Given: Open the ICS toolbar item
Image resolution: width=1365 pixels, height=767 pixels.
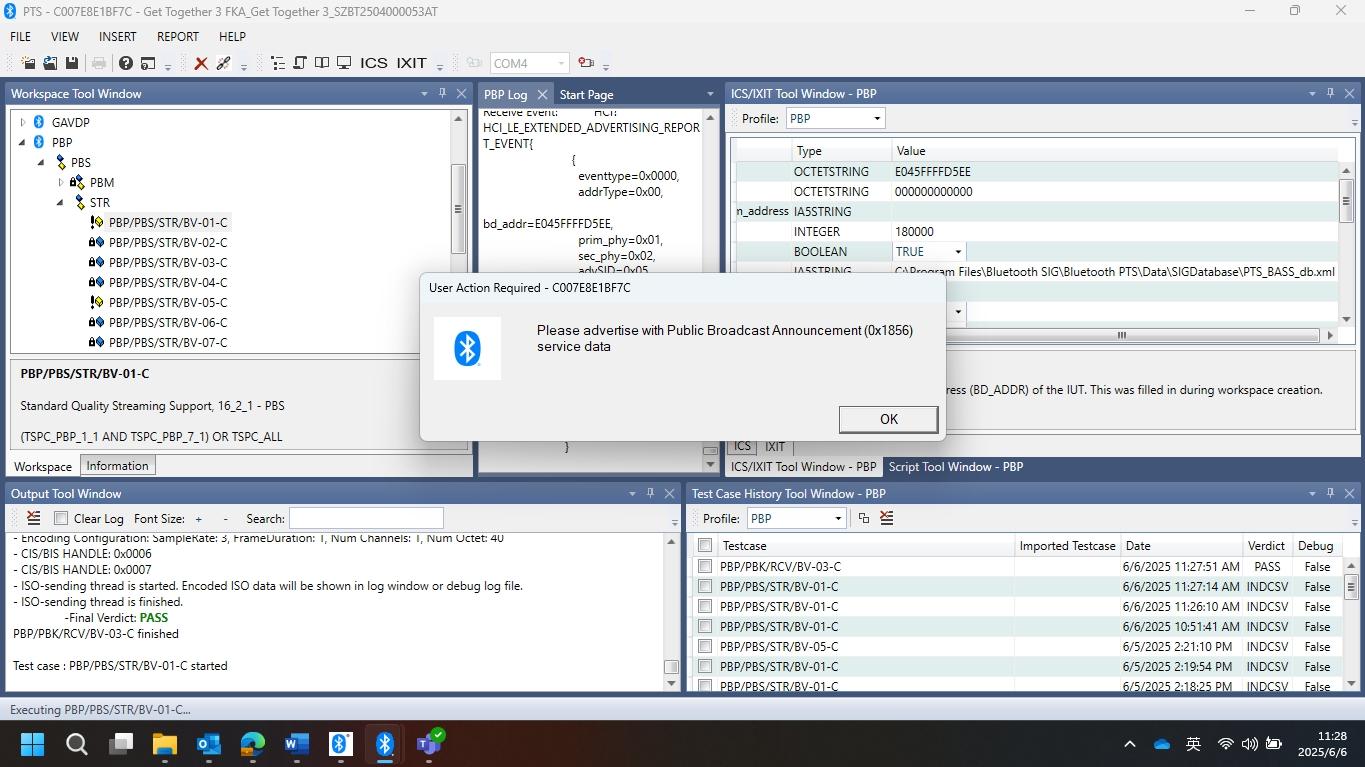Looking at the screenshot, I should [x=374, y=63].
